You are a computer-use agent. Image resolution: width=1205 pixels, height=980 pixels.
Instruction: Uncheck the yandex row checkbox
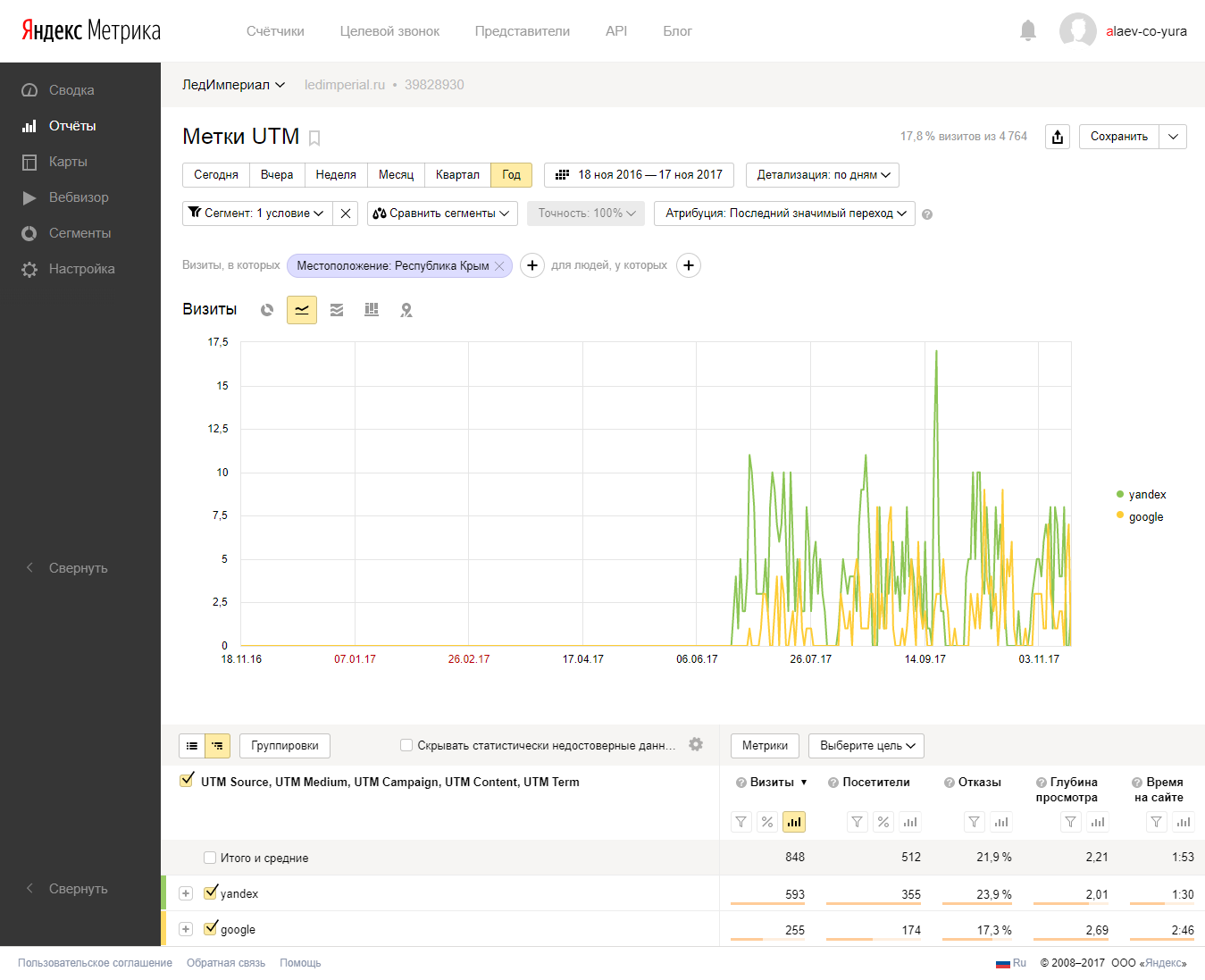point(211,892)
